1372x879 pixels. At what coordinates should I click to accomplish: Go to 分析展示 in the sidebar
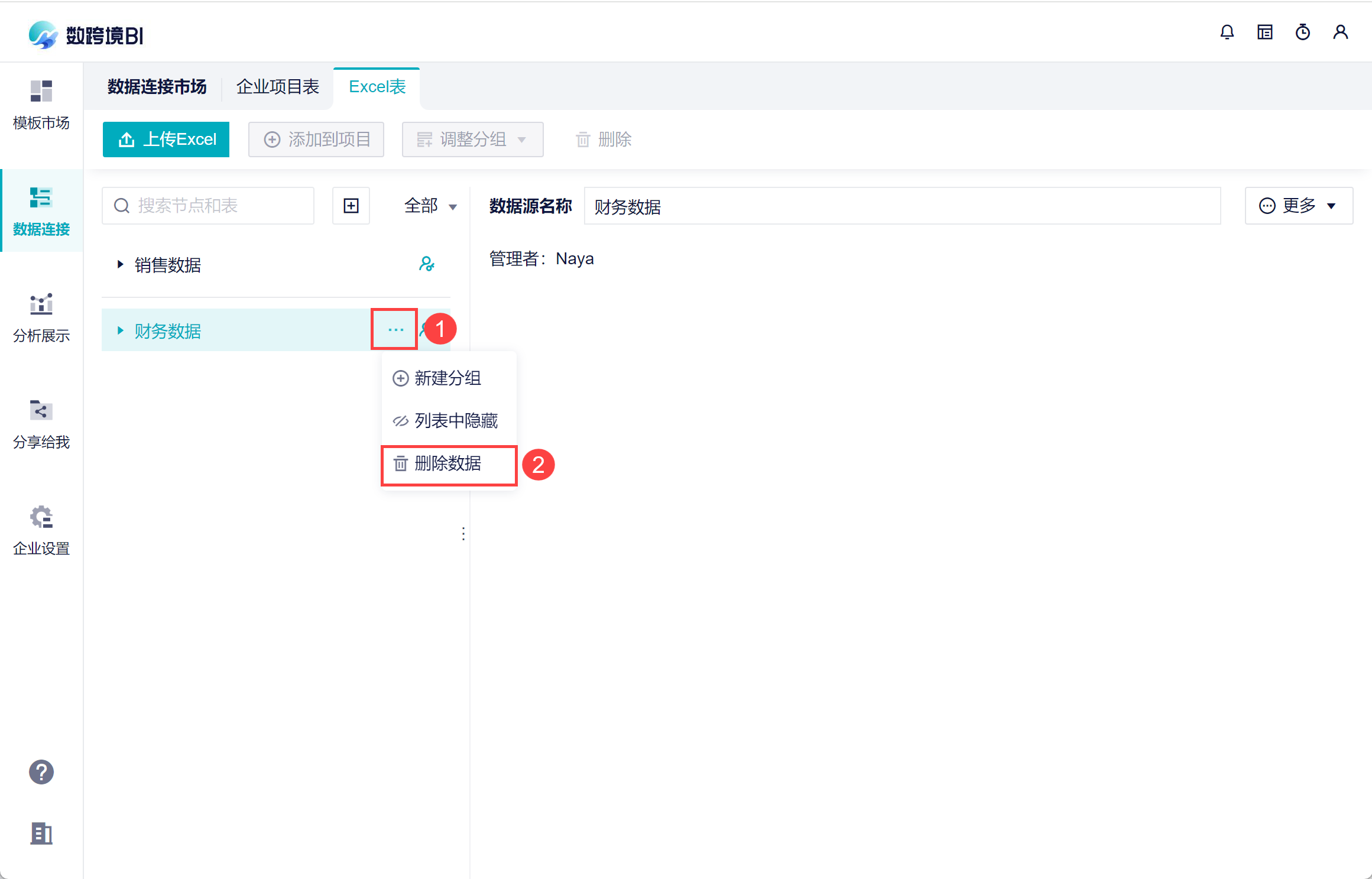41,317
